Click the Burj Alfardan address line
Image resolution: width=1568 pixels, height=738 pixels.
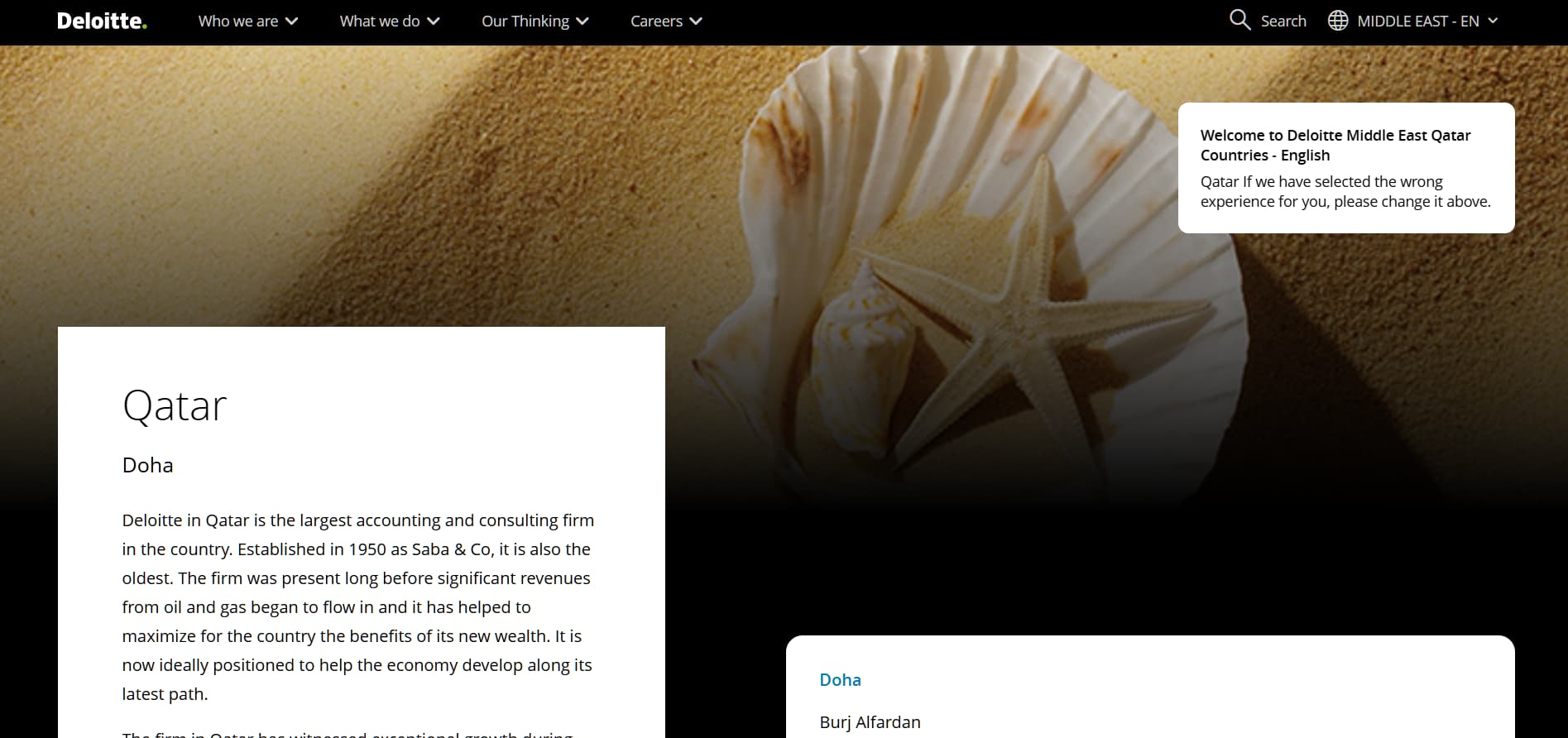(870, 722)
